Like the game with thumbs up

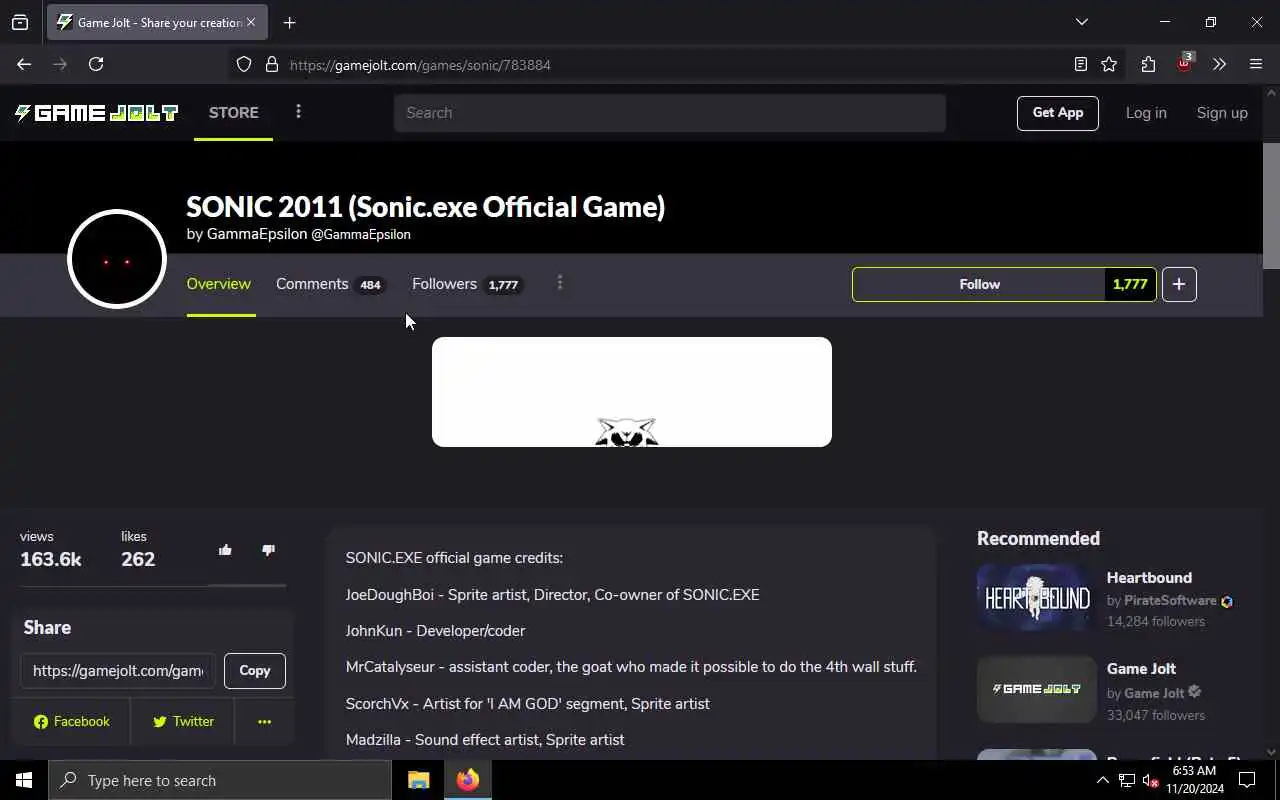tap(225, 550)
